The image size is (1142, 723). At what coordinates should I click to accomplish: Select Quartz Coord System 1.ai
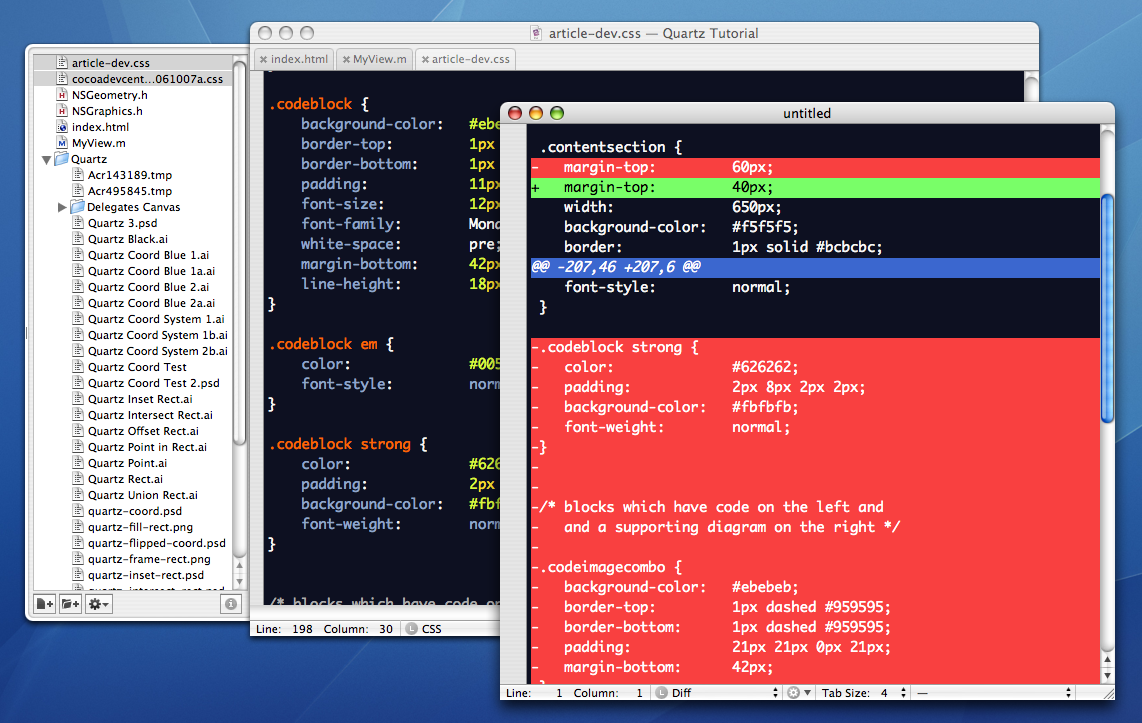[156, 320]
